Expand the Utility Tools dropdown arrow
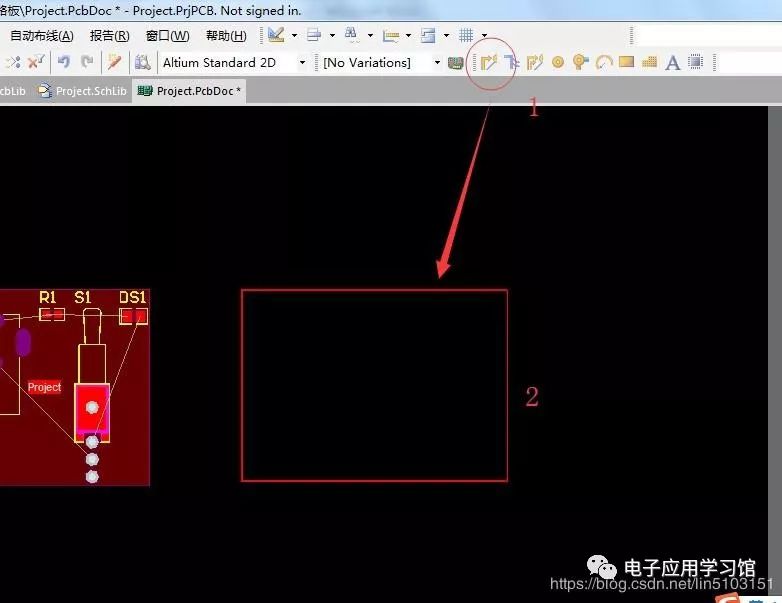 coord(294,35)
